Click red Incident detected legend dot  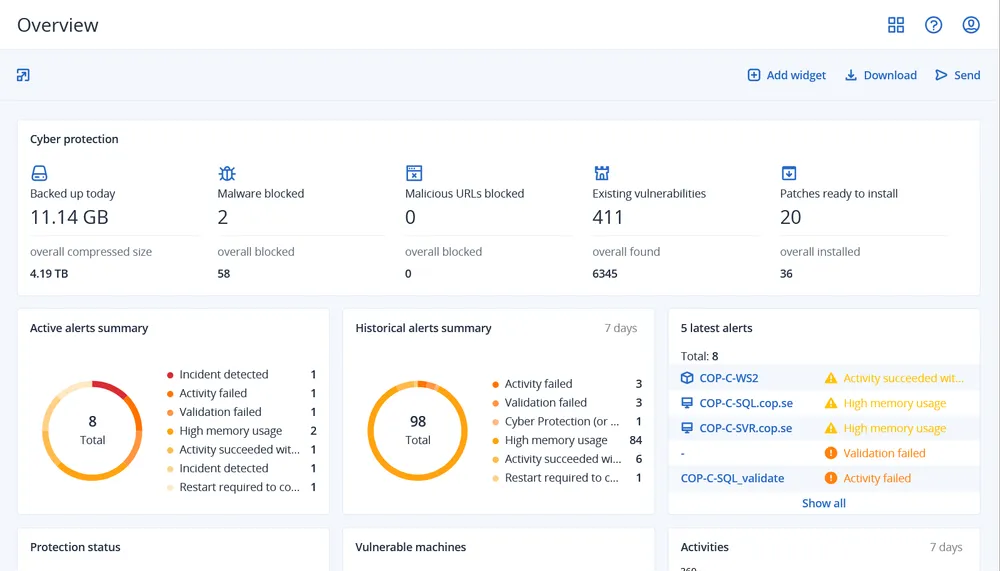(x=170, y=375)
